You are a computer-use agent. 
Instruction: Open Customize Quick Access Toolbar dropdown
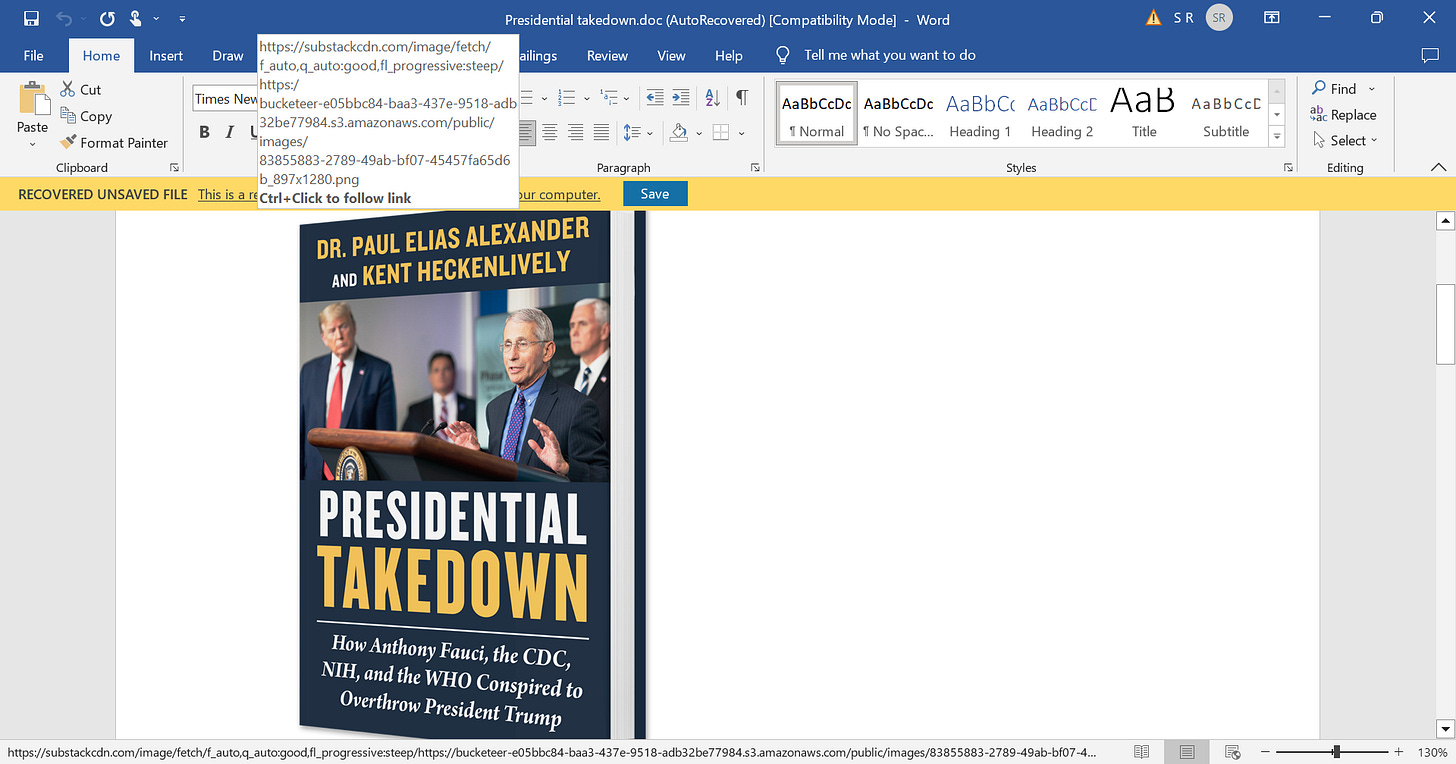pos(182,19)
